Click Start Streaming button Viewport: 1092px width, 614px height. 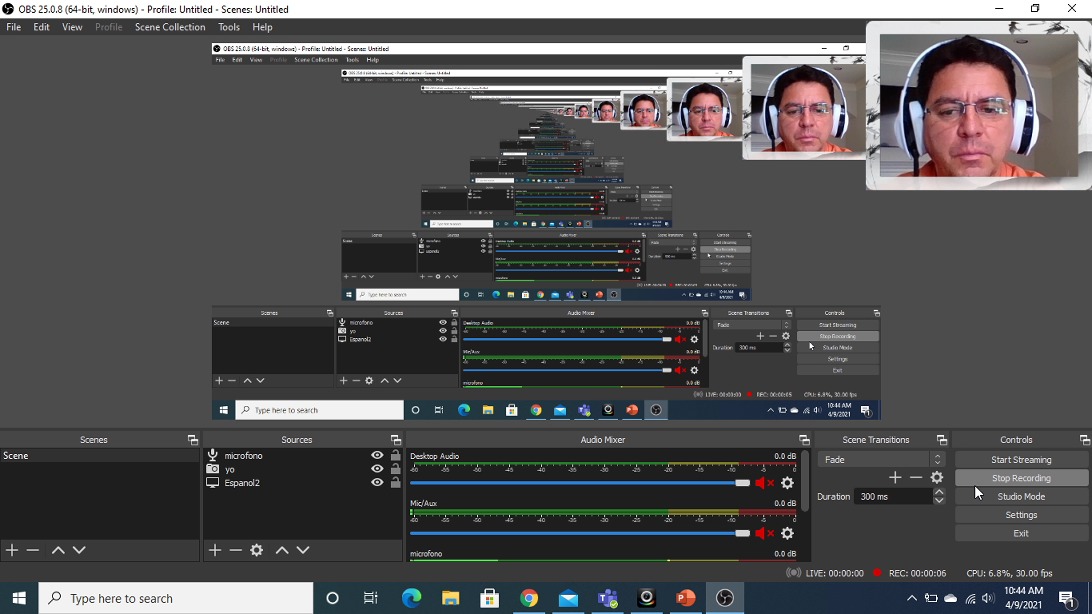point(1021,459)
